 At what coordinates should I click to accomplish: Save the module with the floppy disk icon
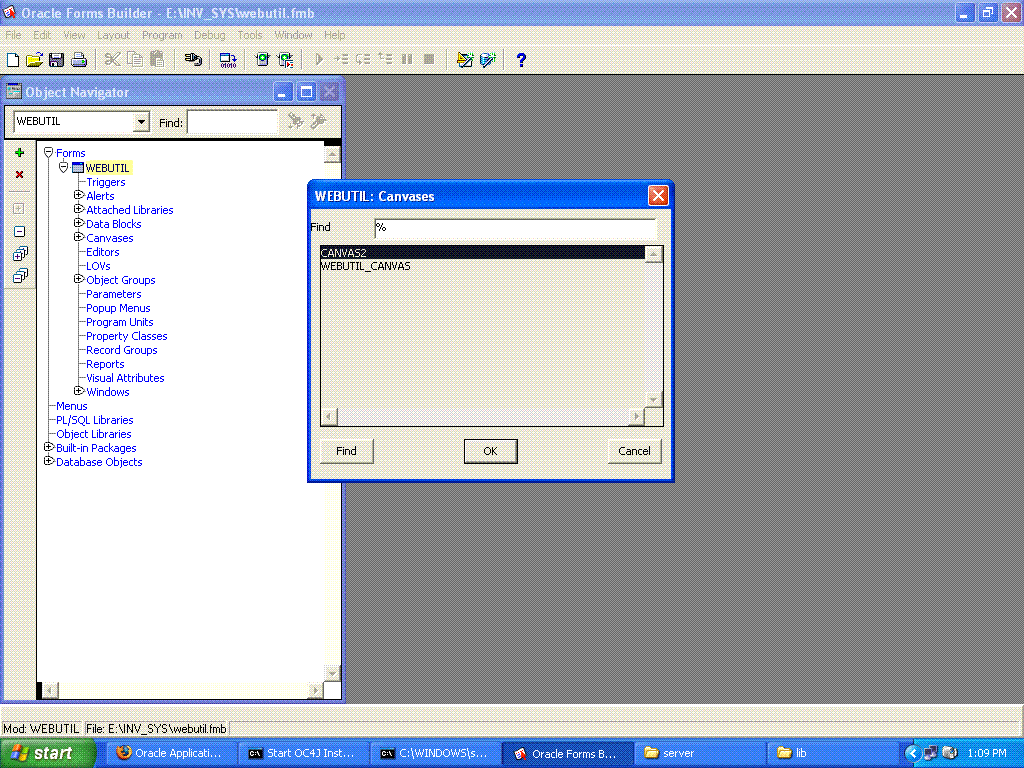pos(56,60)
